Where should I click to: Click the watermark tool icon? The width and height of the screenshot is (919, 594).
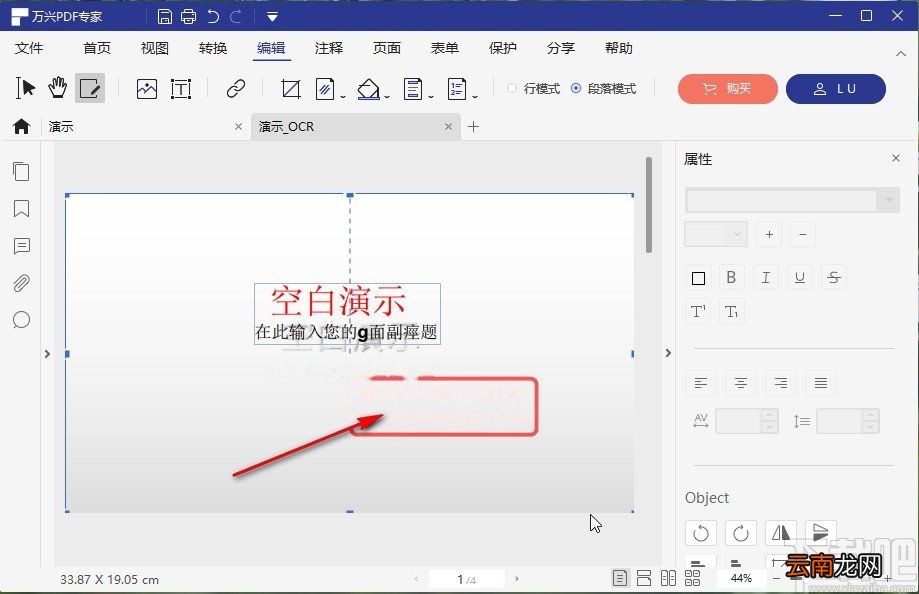pos(325,89)
